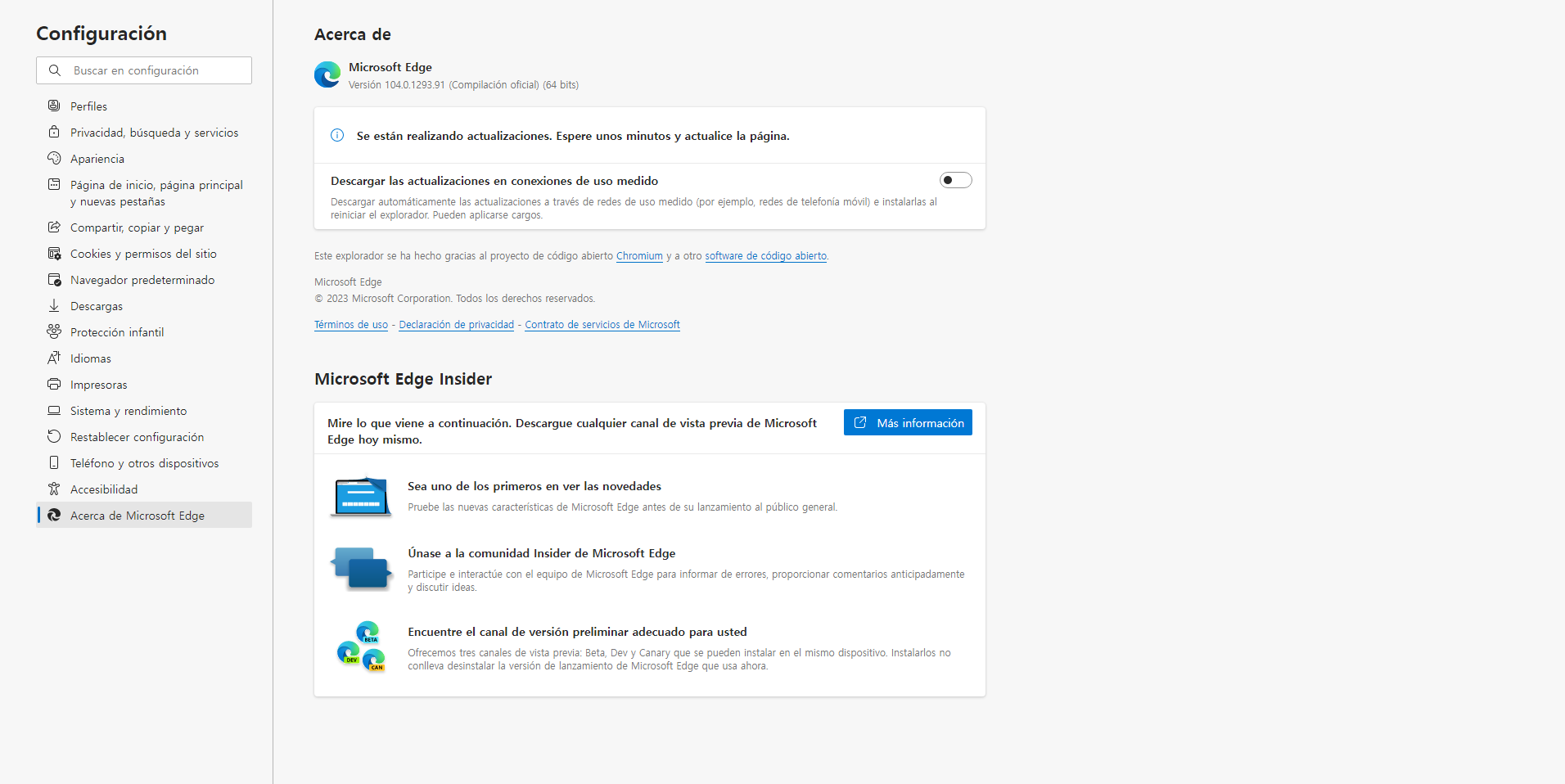This screenshot has height=784, width=1565.
Task: Open the Perfiles settings section
Action: pyautogui.click(x=144, y=106)
